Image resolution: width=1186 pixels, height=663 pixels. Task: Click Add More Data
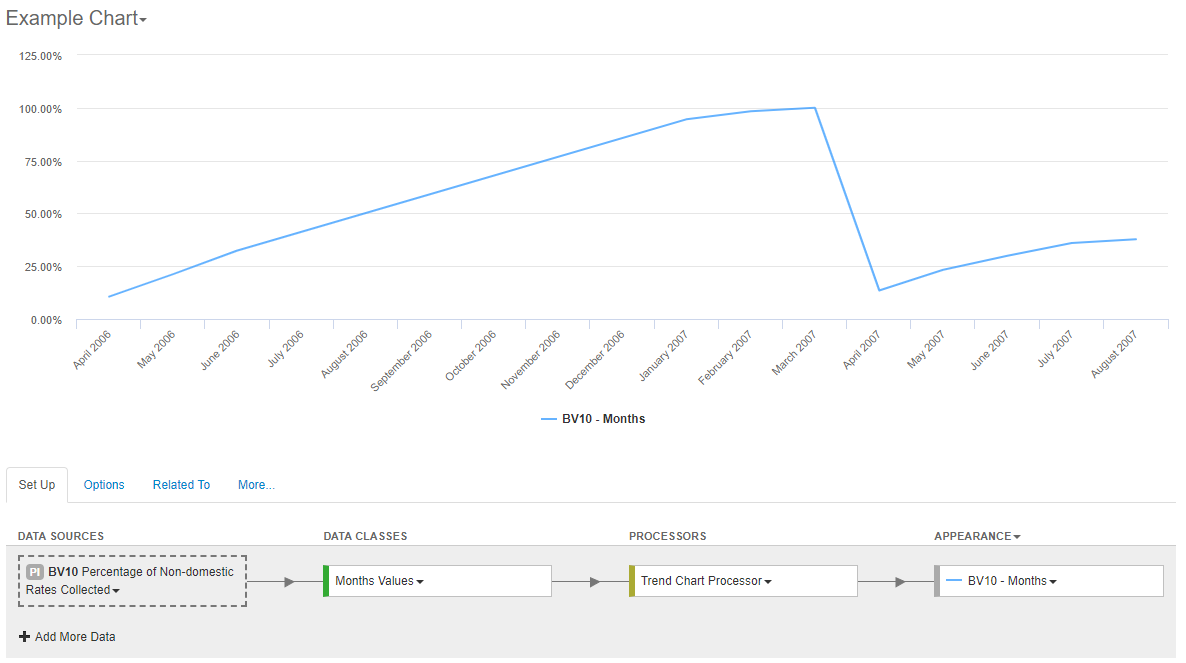pos(75,637)
